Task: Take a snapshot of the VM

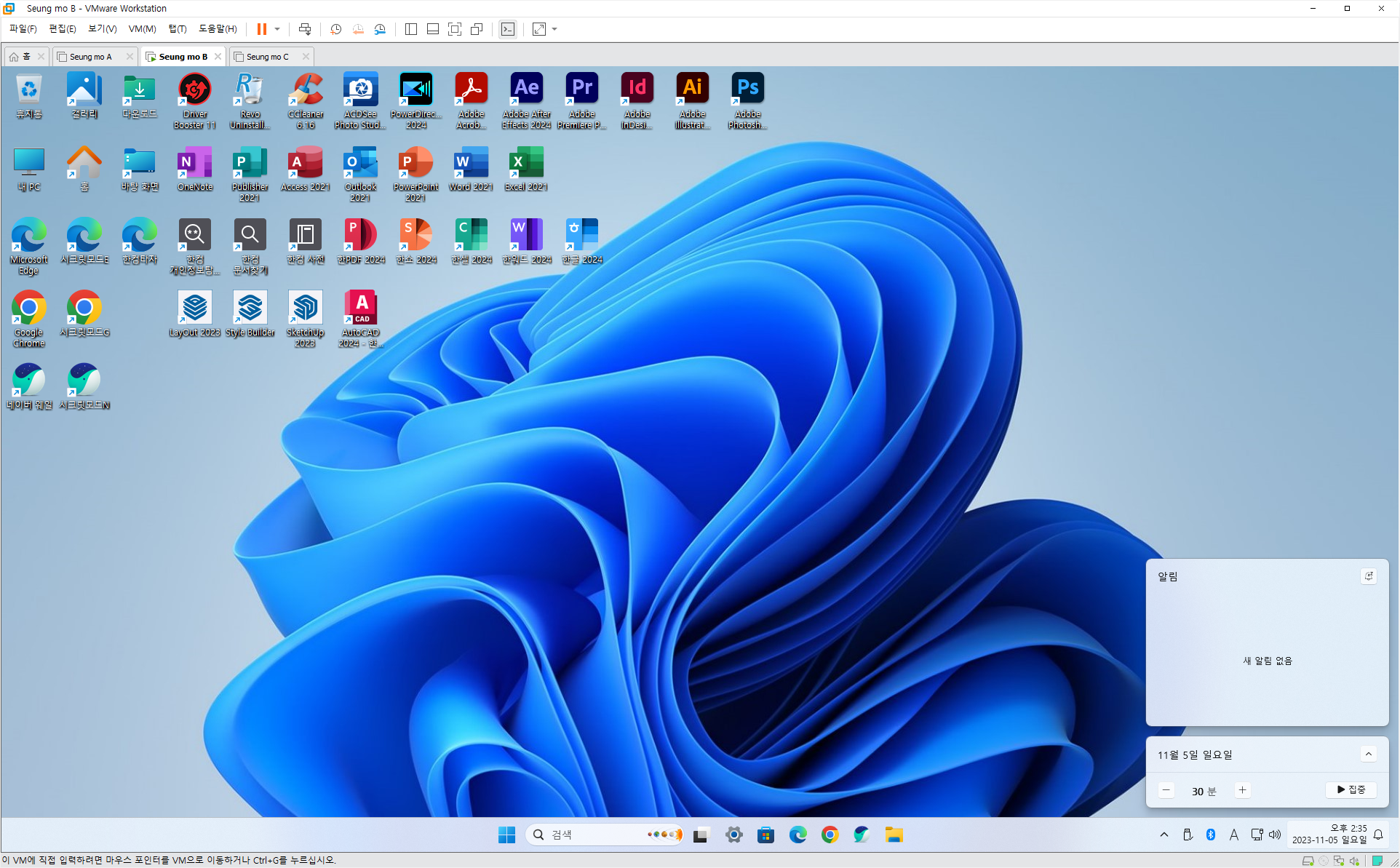Action: pyautogui.click(x=335, y=29)
